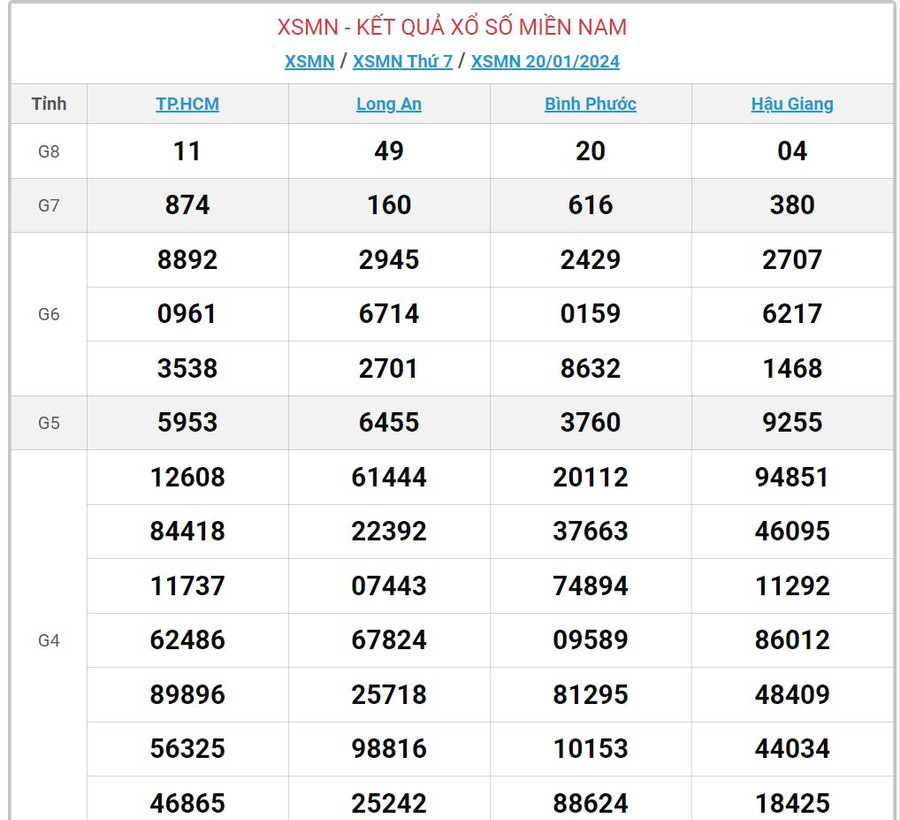Screen dimensions: 900x820
Task: Select the G7 prize row label
Action: pyautogui.click(x=49, y=205)
